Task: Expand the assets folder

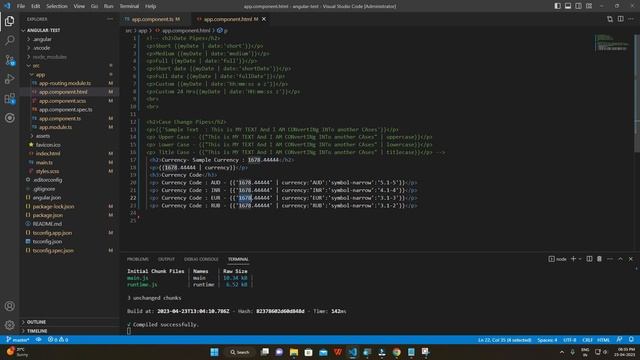Action: (x=42, y=136)
